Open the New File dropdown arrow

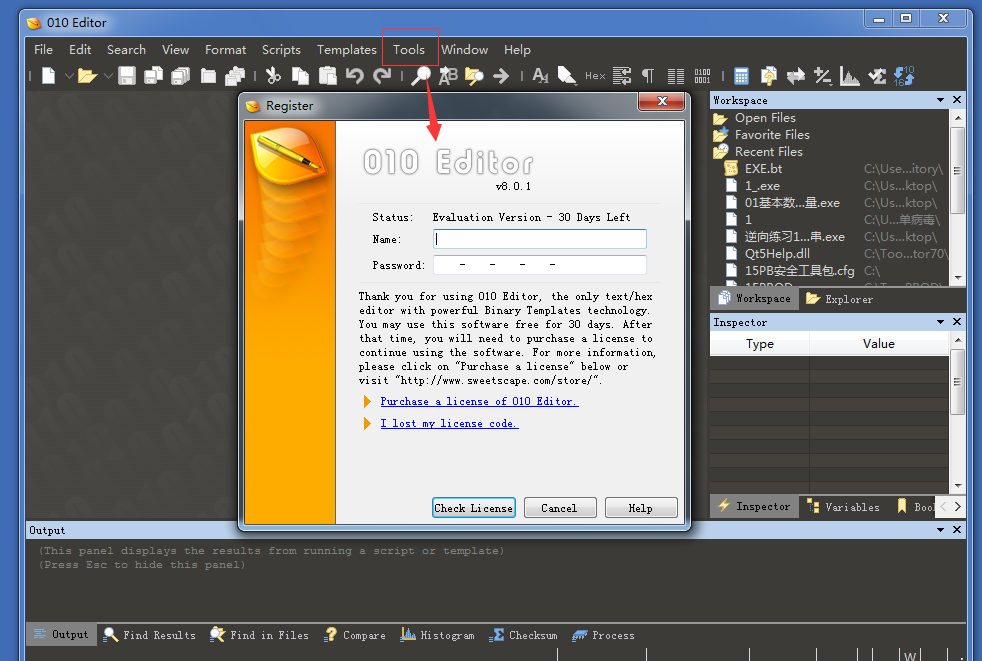69,76
